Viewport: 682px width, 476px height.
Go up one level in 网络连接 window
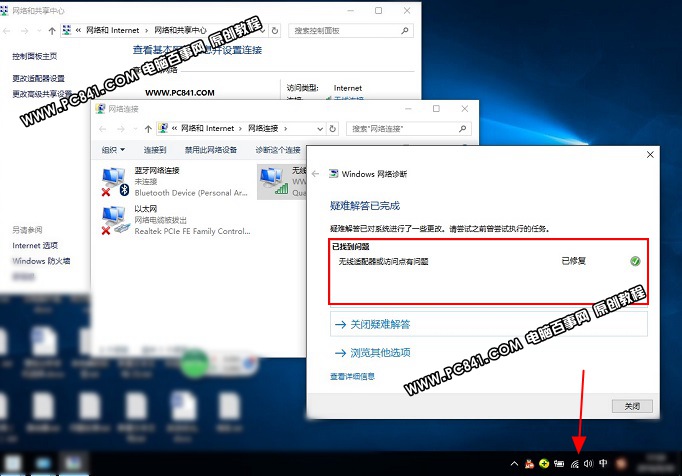pyautogui.click(x=148, y=129)
